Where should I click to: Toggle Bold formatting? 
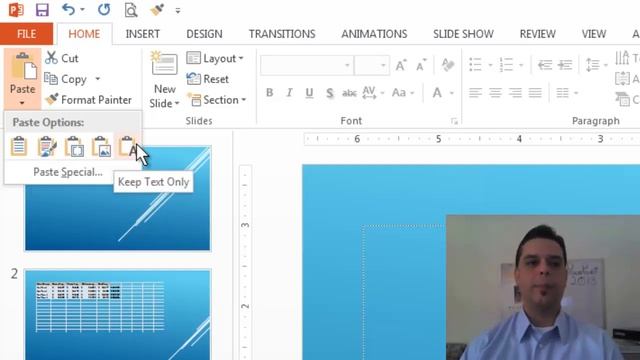[x=269, y=93]
